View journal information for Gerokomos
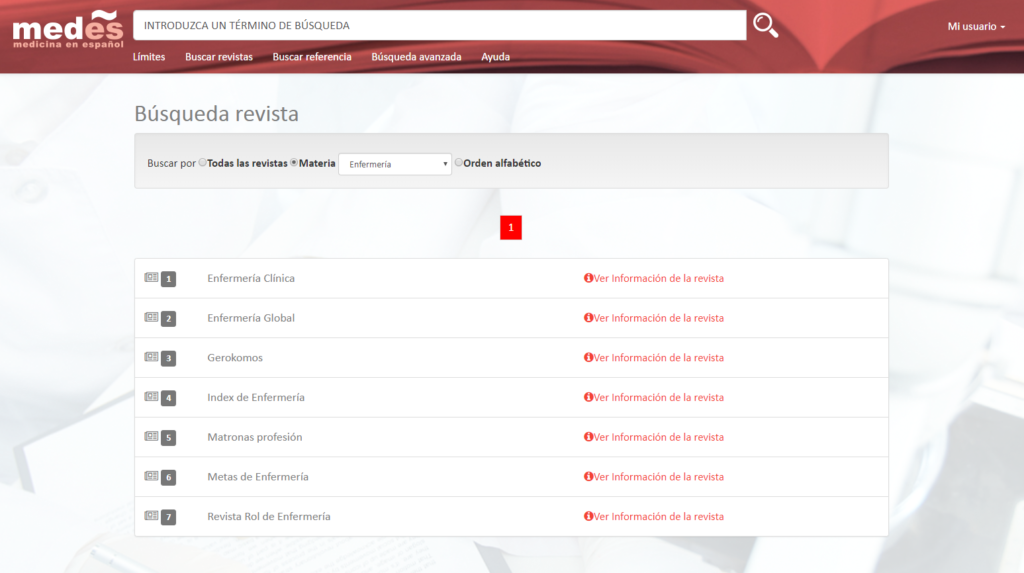The height and width of the screenshot is (573, 1024). coord(658,358)
